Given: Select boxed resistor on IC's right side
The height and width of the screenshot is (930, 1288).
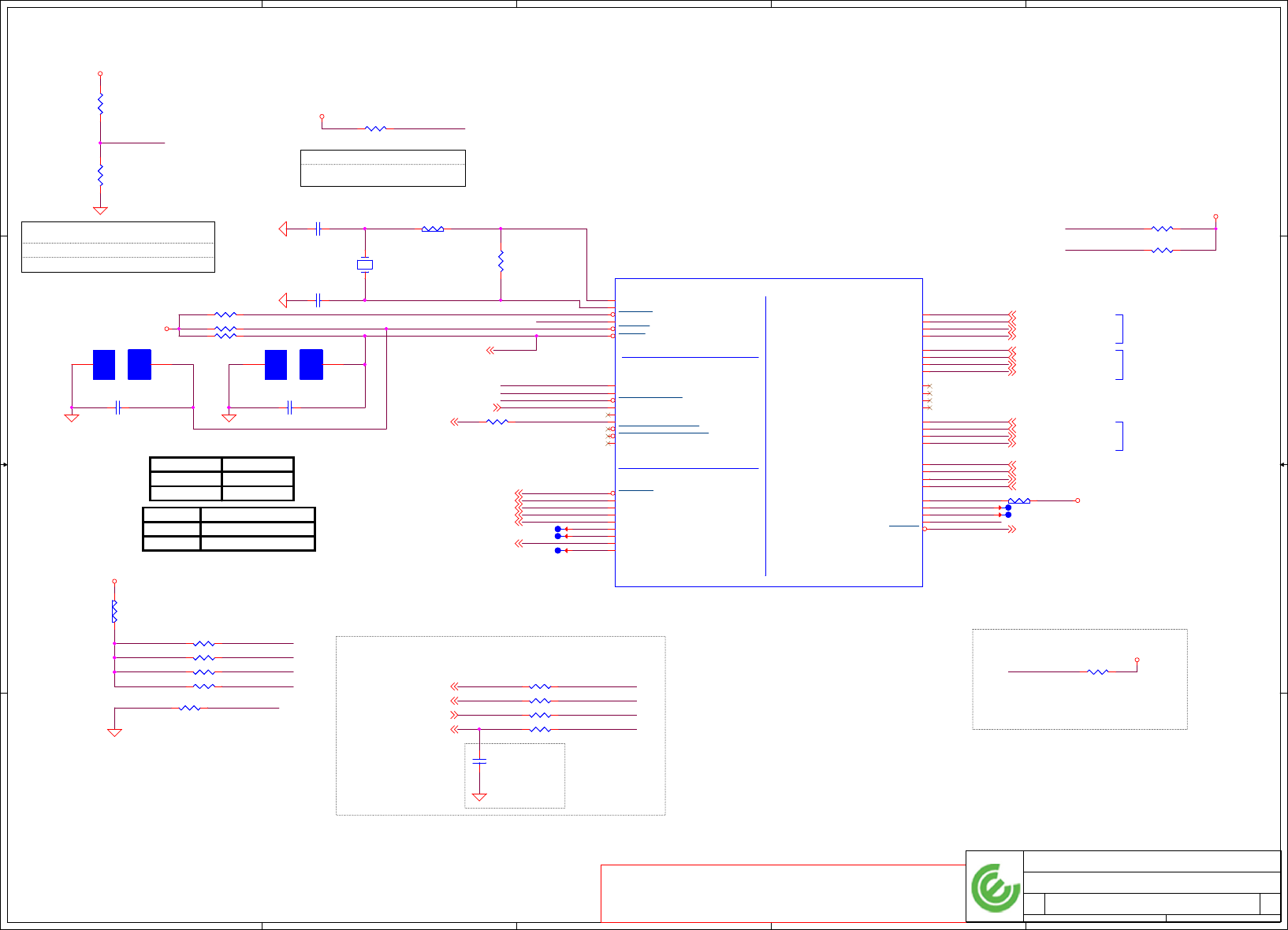Looking at the screenshot, I should click(x=1019, y=500).
